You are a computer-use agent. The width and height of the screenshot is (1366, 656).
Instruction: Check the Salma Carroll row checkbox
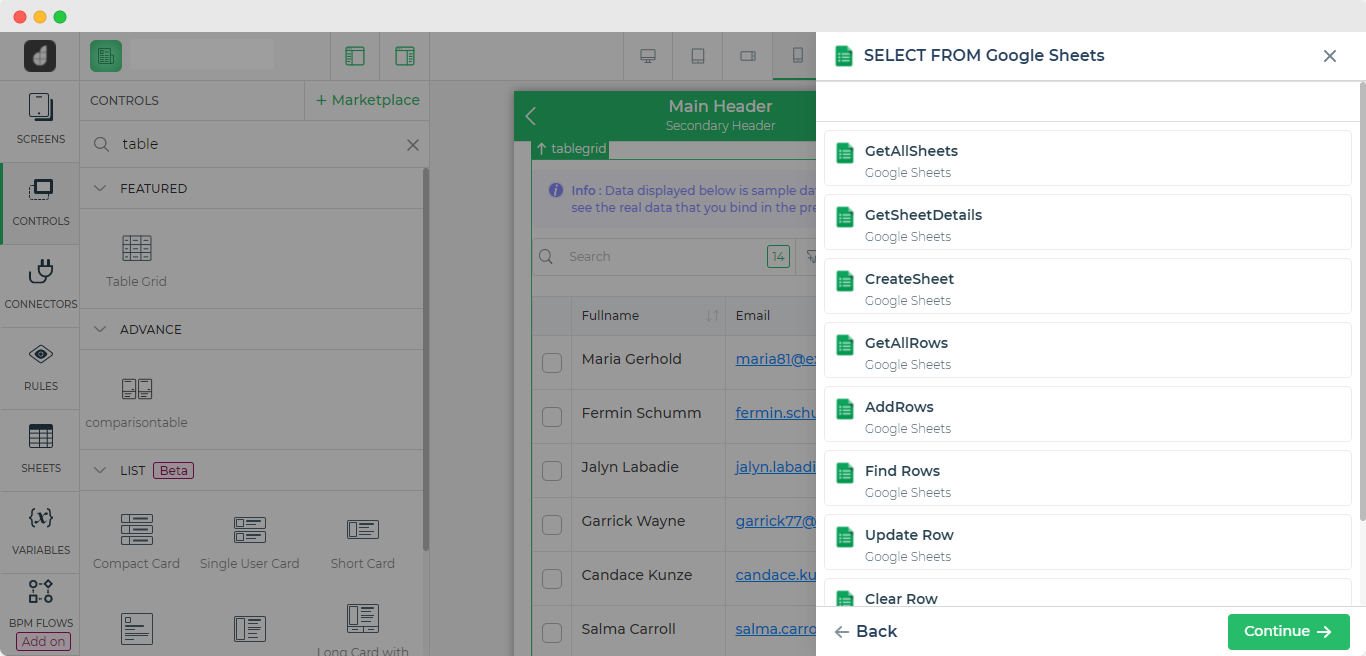click(x=552, y=633)
